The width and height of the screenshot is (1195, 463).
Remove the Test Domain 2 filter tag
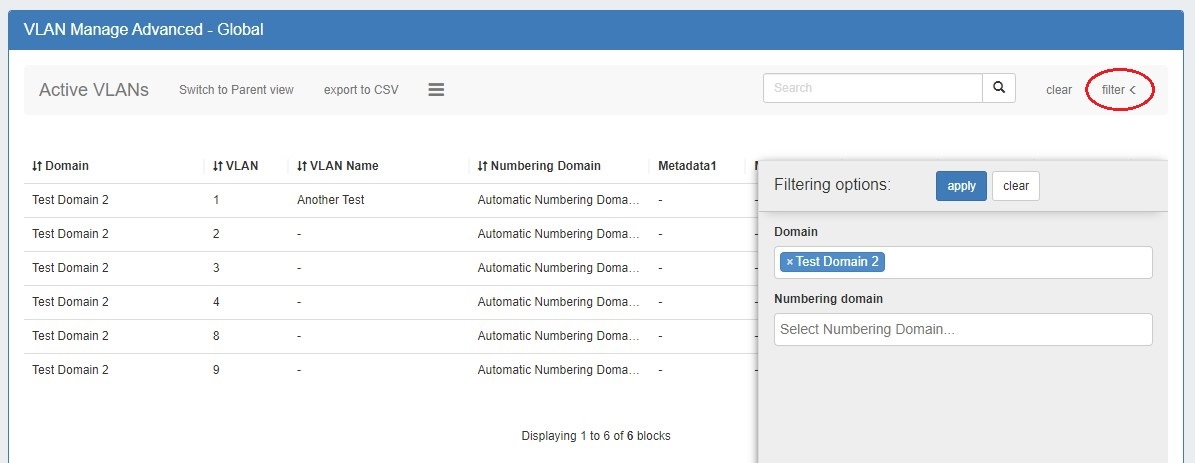click(x=789, y=262)
